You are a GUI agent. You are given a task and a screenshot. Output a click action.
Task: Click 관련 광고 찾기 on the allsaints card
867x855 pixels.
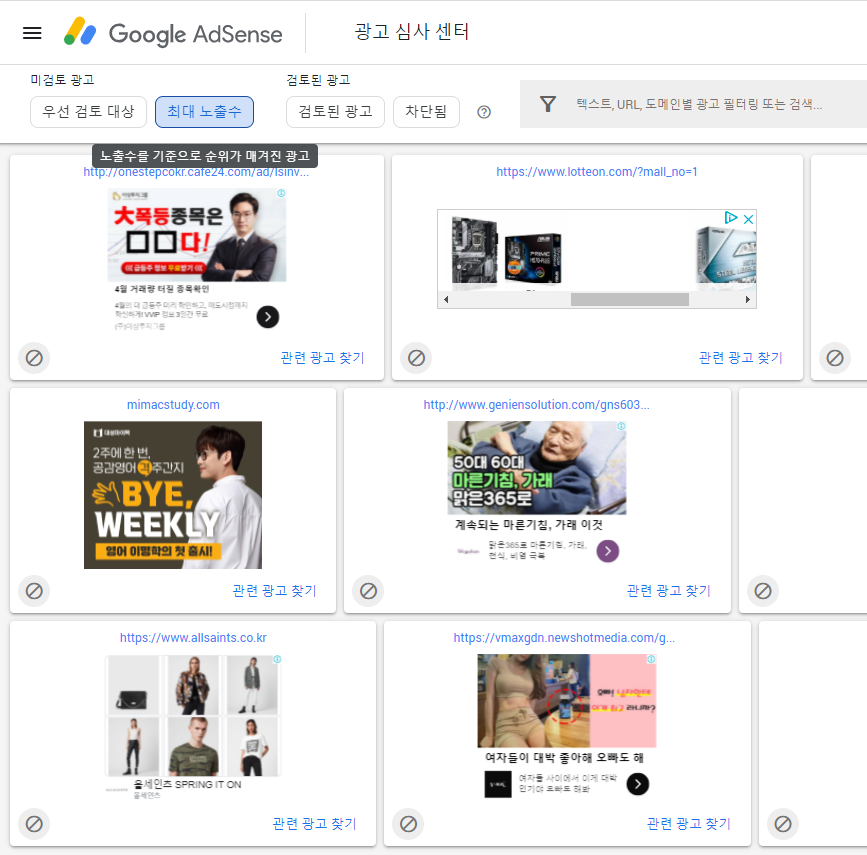tap(315, 824)
